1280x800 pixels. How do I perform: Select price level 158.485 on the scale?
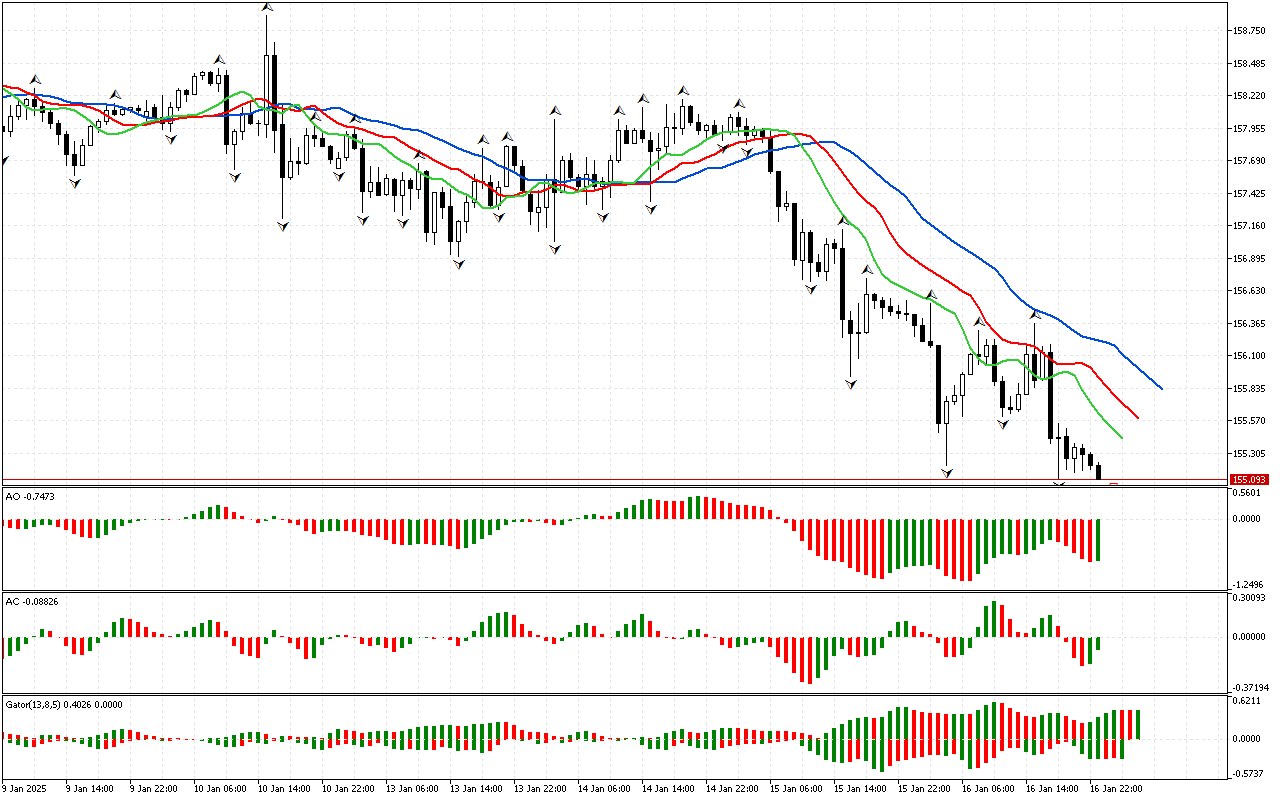(x=1249, y=64)
